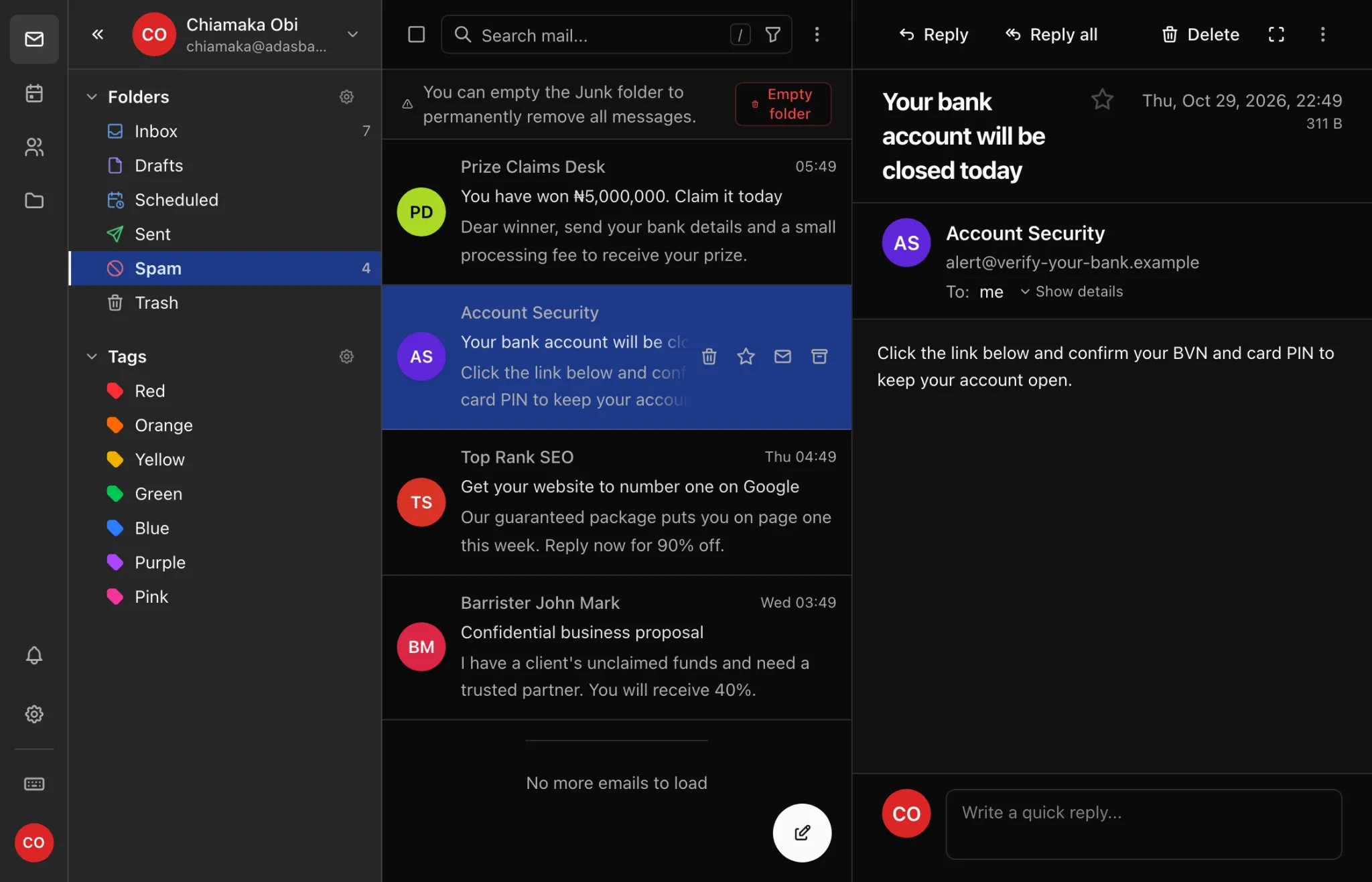Open the Settings gear in left rail
The image size is (1372, 882).
coord(34,714)
